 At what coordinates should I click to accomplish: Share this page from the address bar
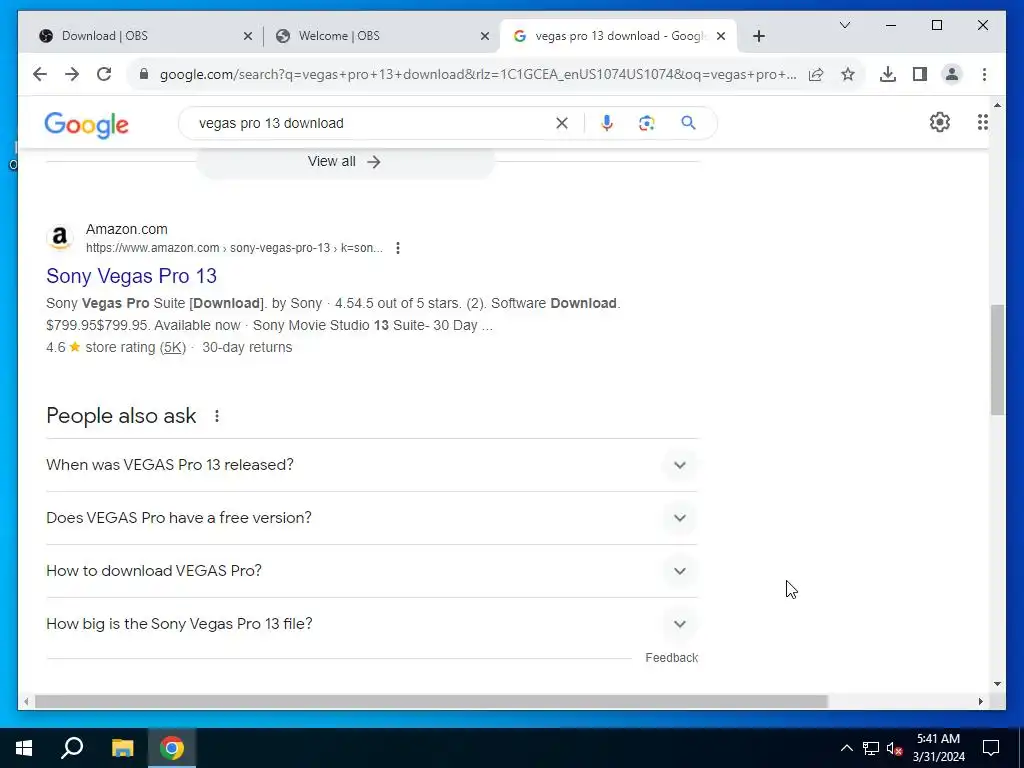pos(816,74)
